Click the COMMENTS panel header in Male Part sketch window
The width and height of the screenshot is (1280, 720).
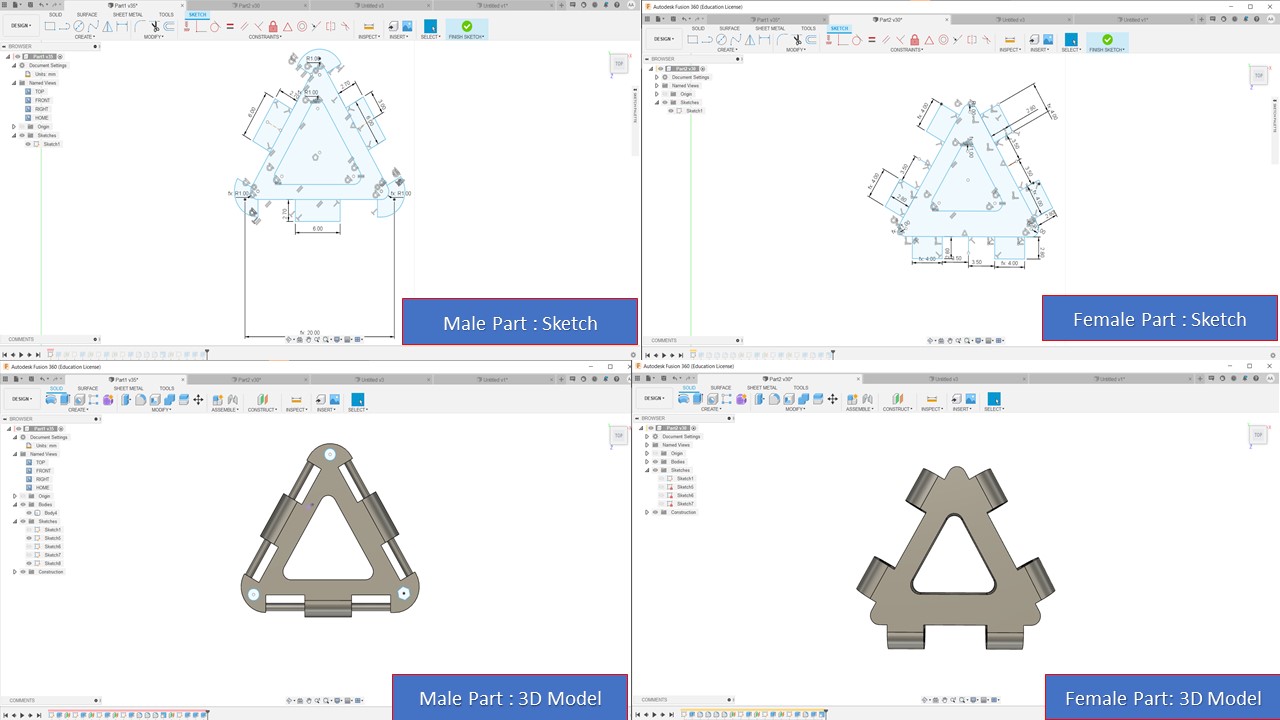[x=50, y=339]
